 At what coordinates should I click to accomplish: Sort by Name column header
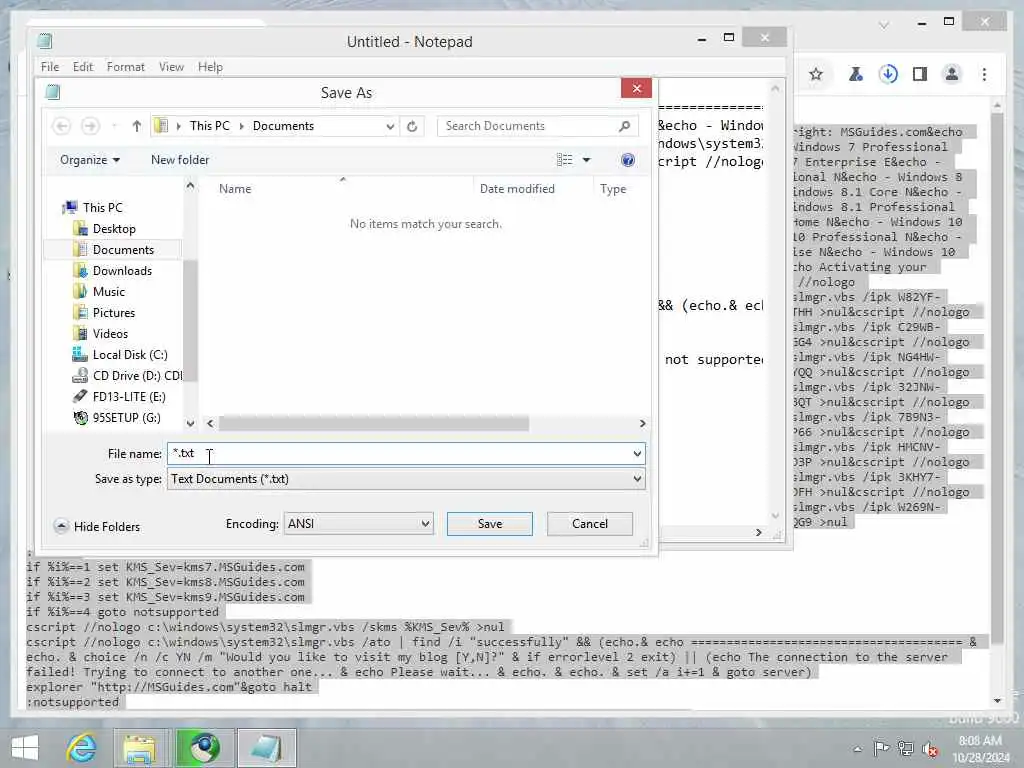tap(235, 189)
